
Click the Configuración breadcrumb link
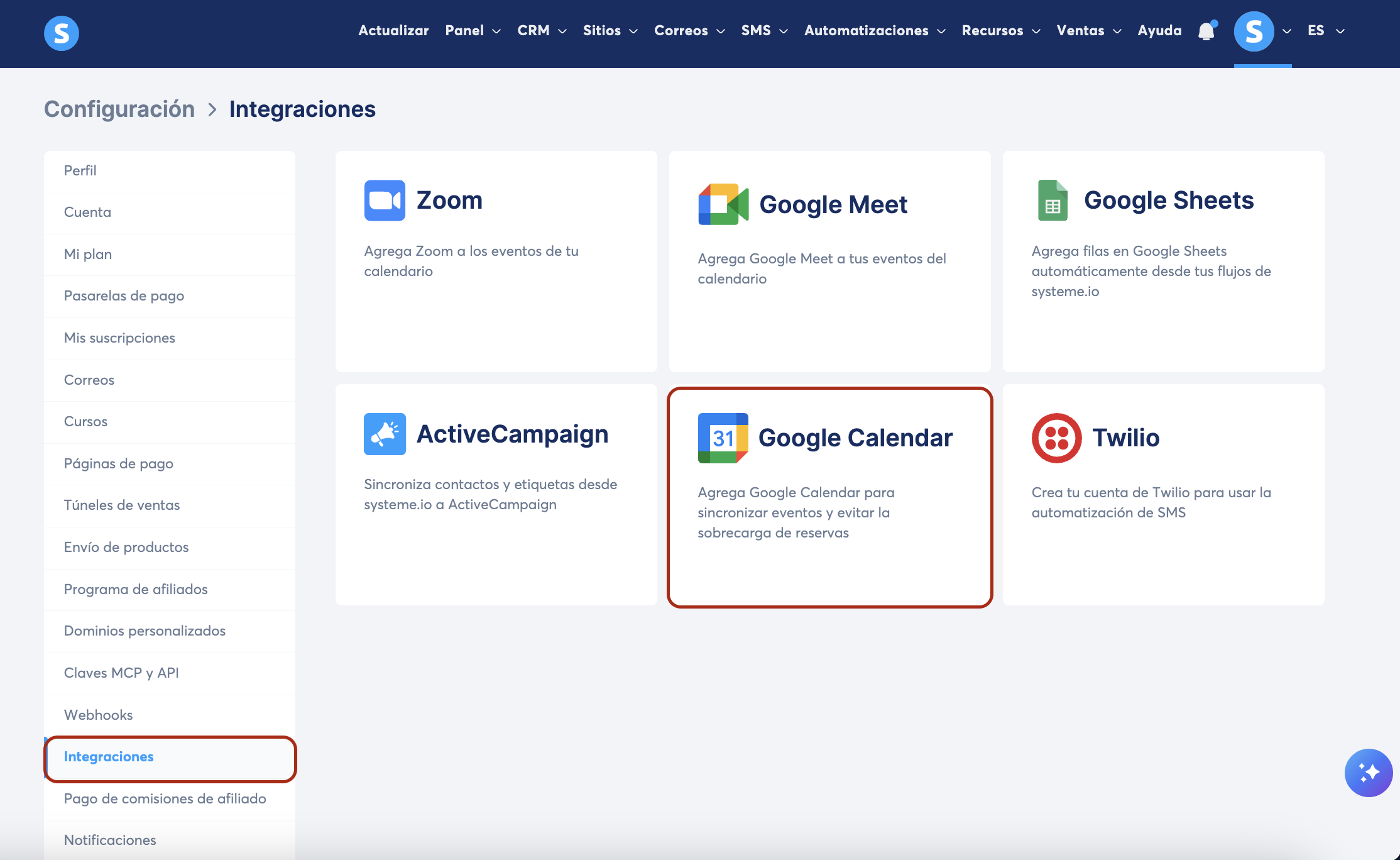119,109
